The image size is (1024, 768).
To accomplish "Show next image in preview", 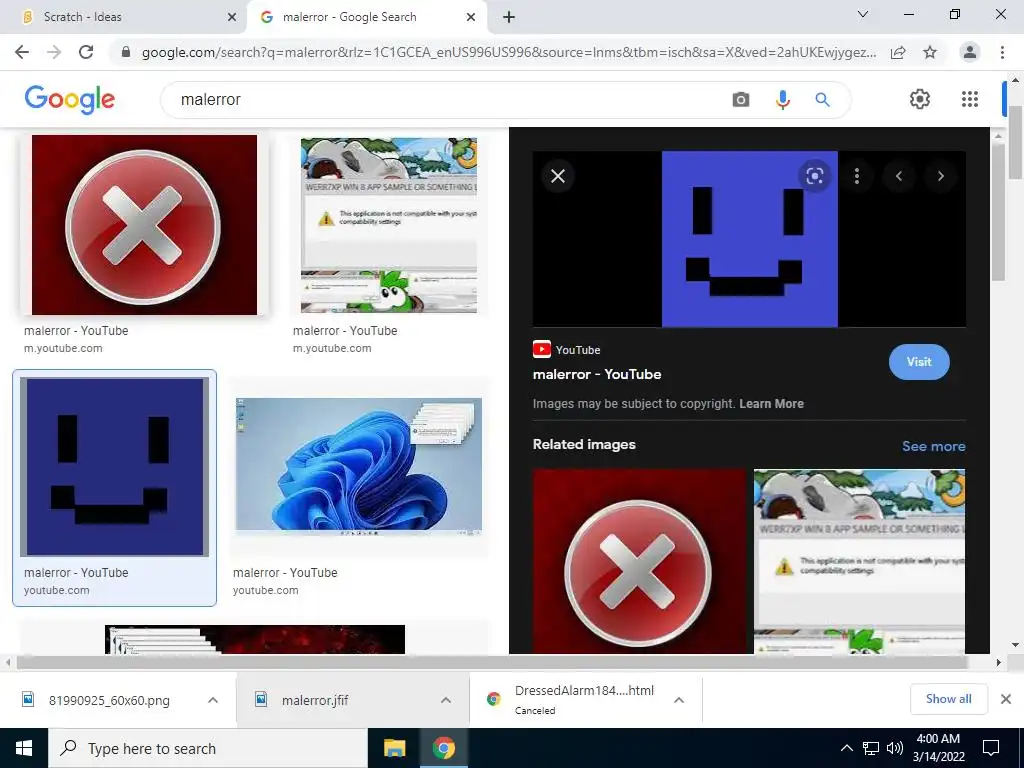I will [x=940, y=176].
